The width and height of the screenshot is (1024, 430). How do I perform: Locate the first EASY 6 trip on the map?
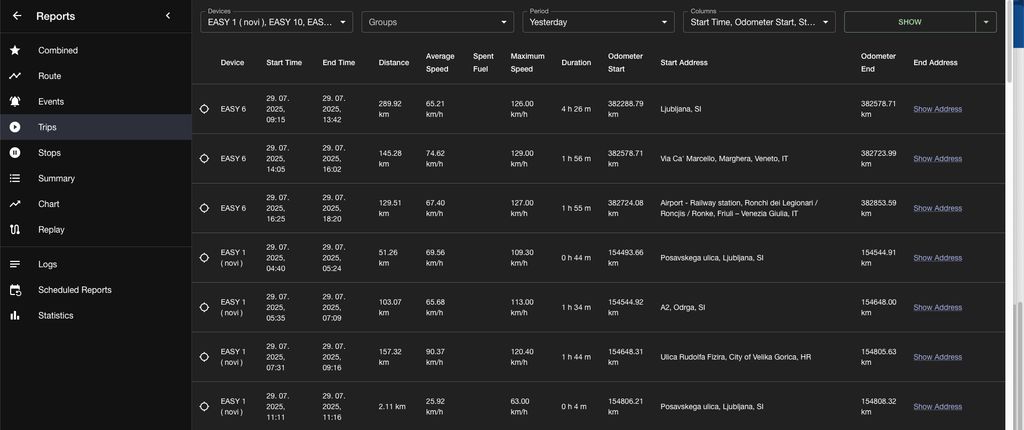click(x=204, y=109)
